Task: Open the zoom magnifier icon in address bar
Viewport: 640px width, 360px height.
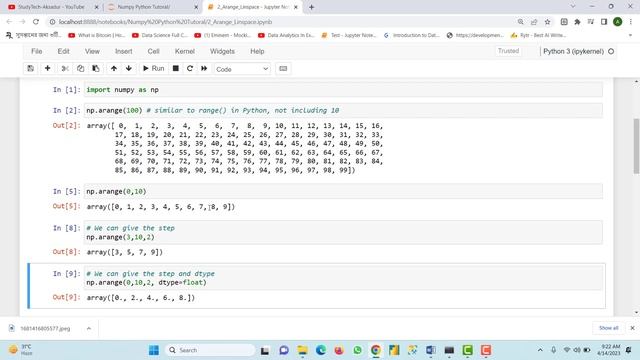Action: coord(520,22)
